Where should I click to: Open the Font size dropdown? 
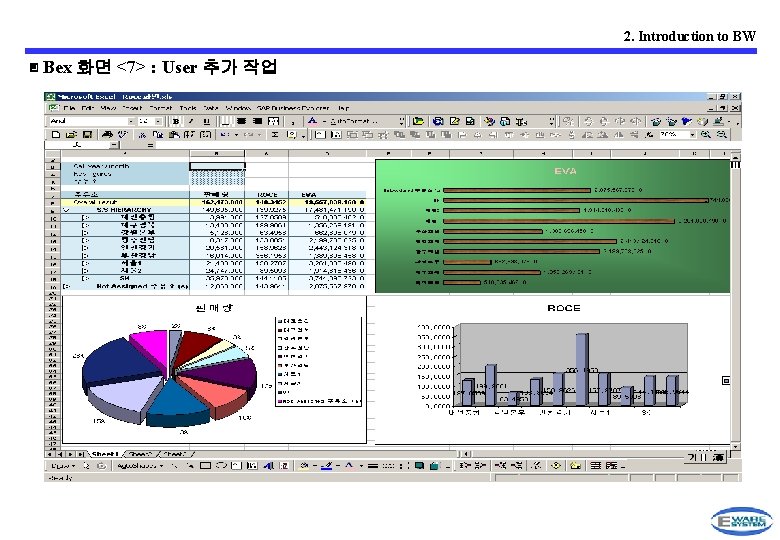pos(158,121)
